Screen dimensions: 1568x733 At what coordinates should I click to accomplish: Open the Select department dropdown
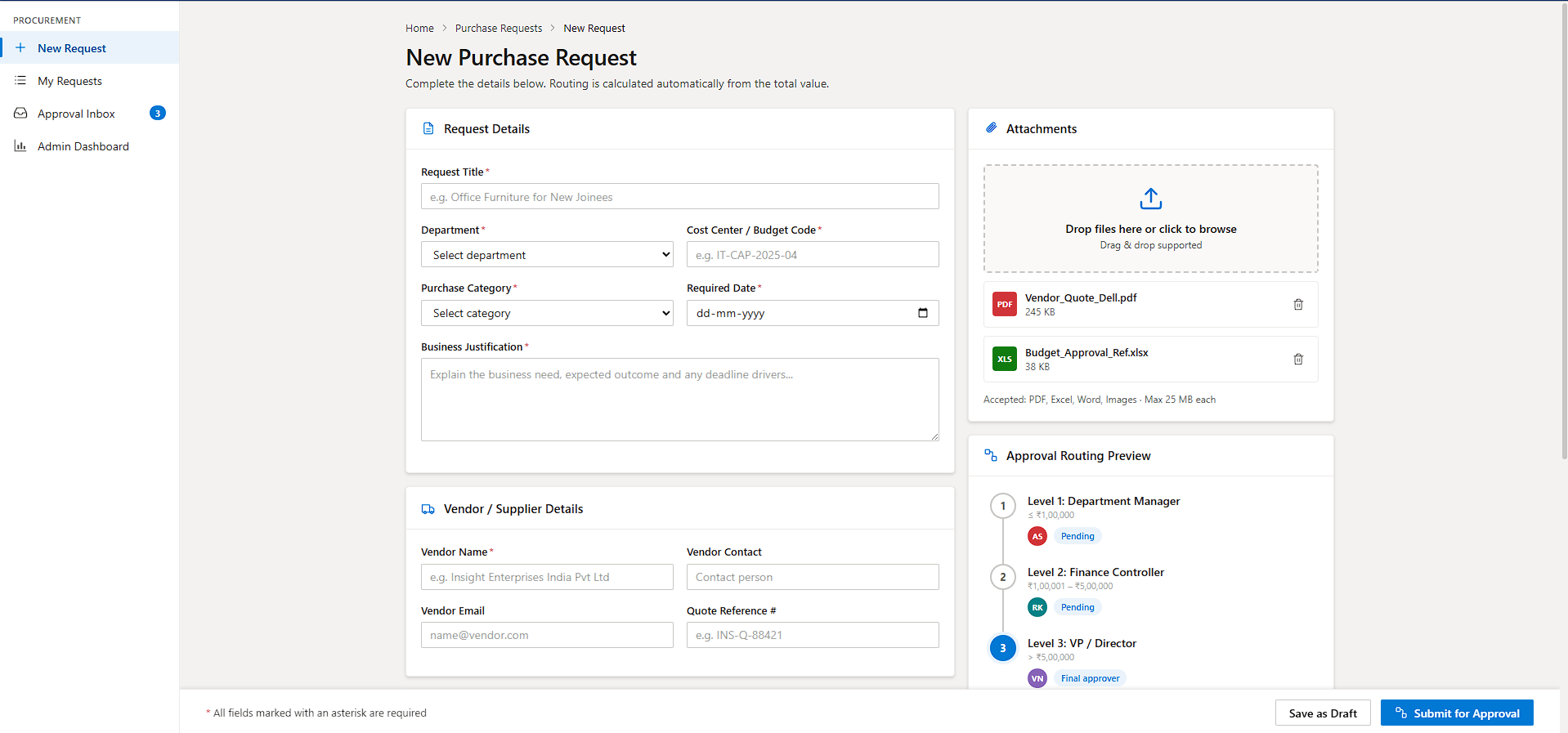pos(547,254)
